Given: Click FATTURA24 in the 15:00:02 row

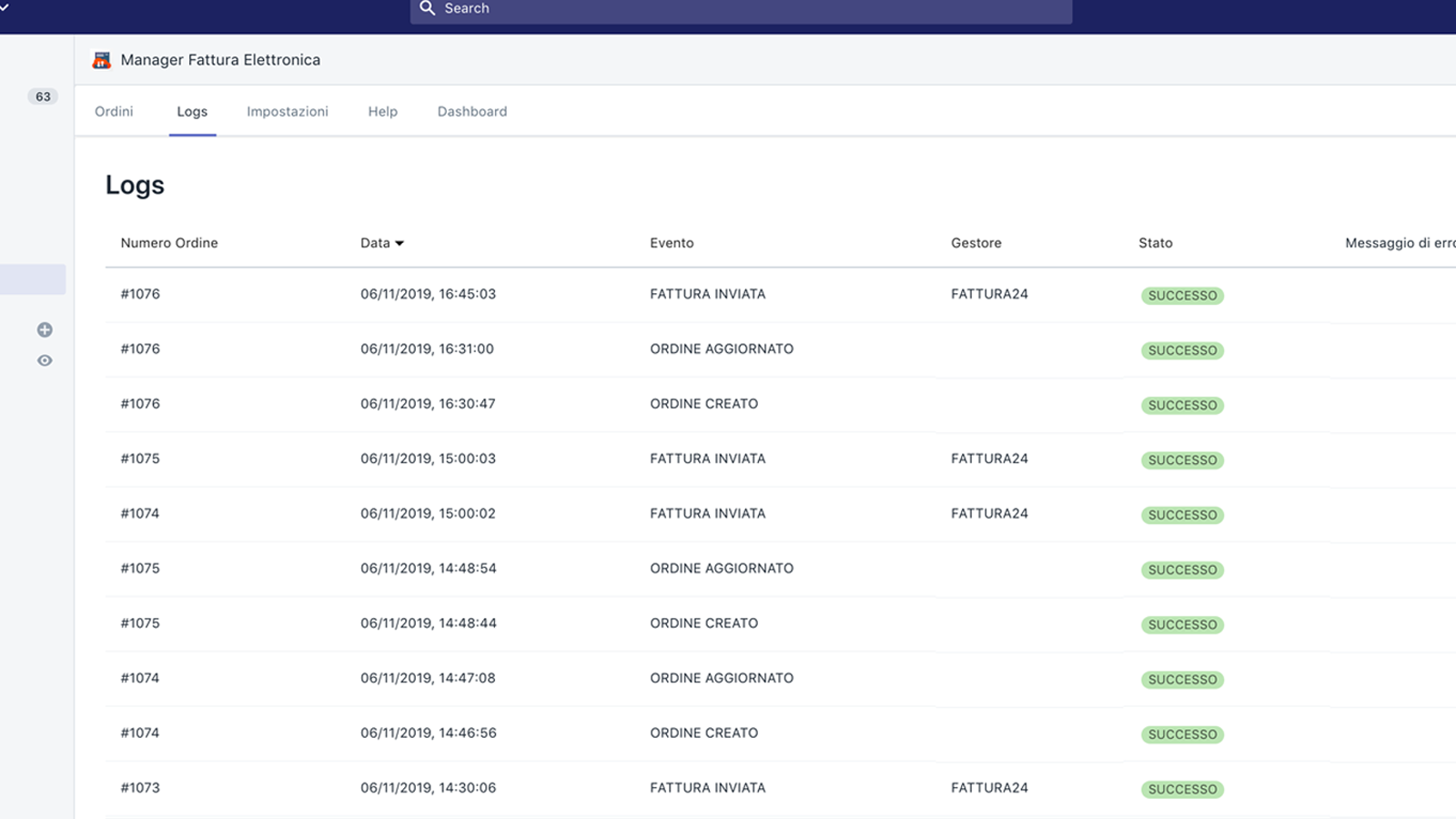Looking at the screenshot, I should (989, 513).
